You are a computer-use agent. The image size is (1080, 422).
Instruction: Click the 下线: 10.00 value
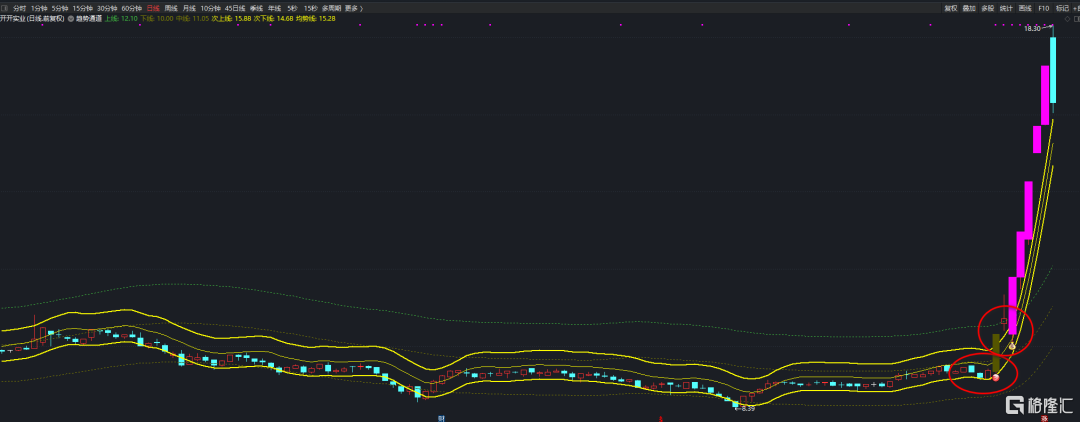coord(156,19)
